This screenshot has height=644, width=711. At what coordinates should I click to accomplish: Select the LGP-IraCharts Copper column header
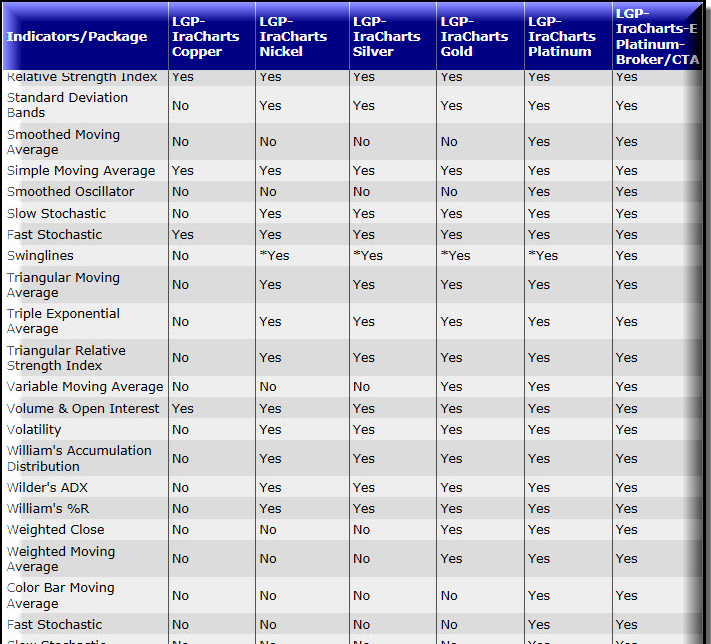click(205, 36)
